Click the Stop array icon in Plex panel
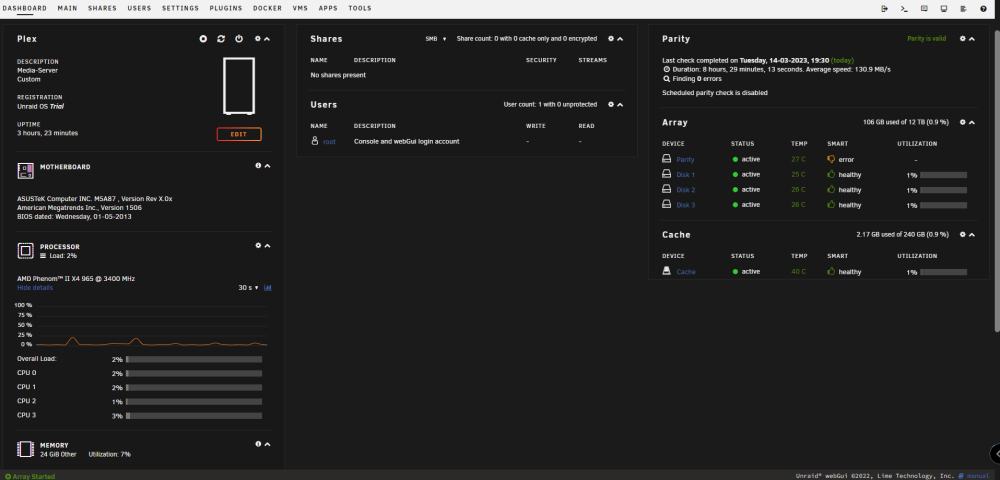Image resolution: width=1000 pixels, height=480 pixels. [203, 39]
